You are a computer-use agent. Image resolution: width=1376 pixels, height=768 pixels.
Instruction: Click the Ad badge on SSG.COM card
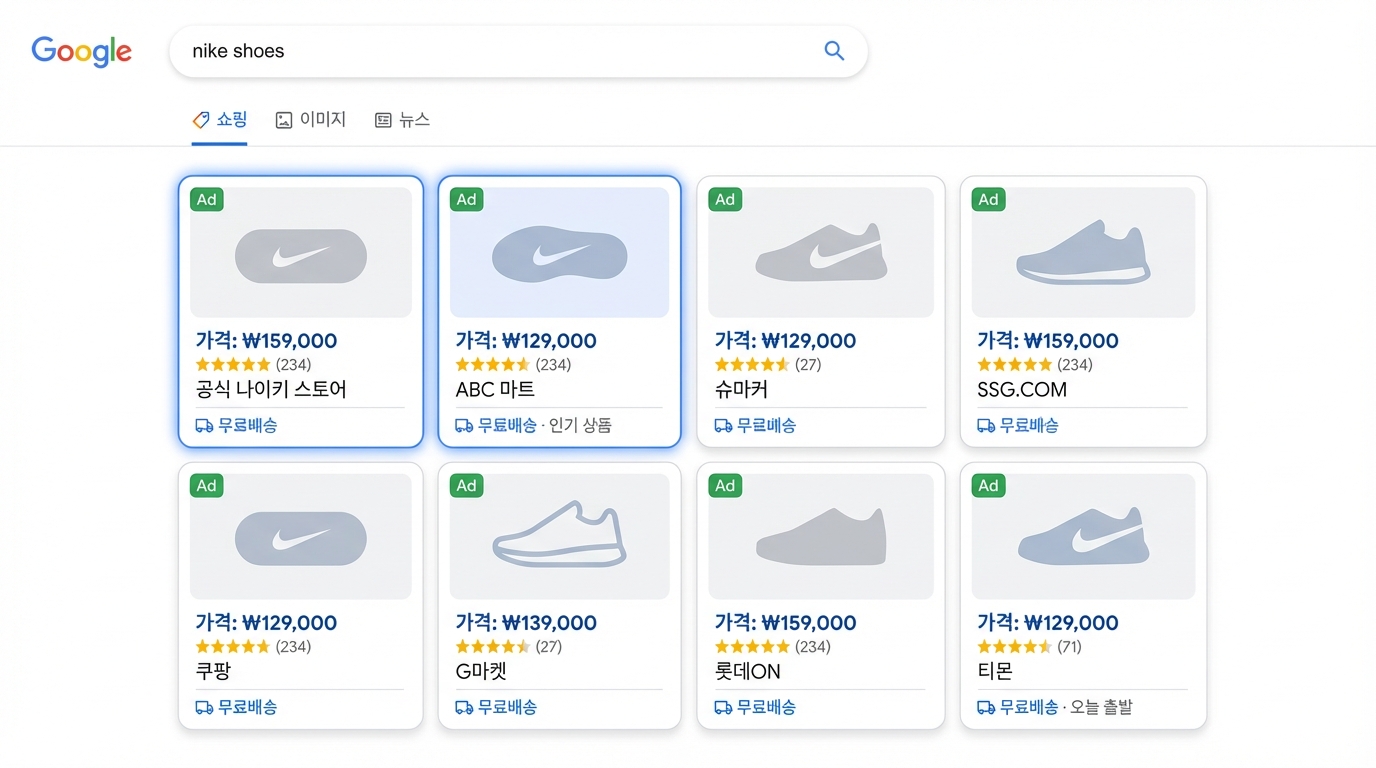pyautogui.click(x=988, y=199)
